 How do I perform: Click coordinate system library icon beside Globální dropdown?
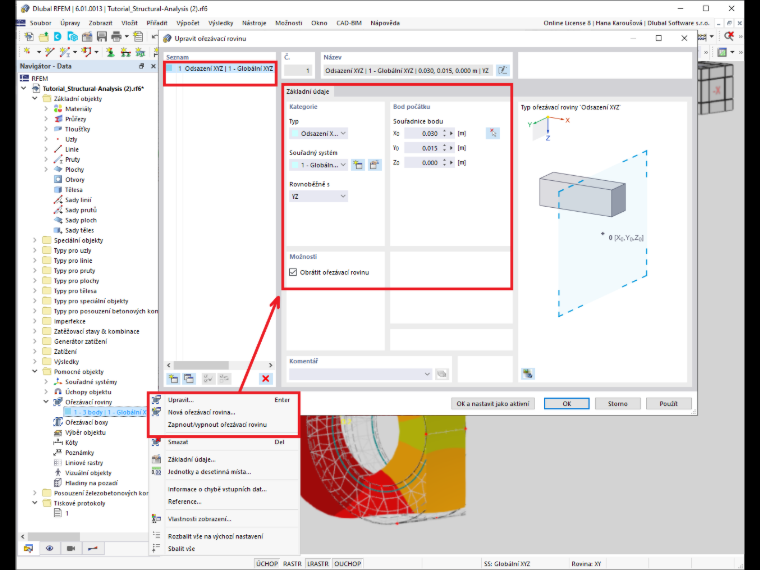tap(374, 165)
